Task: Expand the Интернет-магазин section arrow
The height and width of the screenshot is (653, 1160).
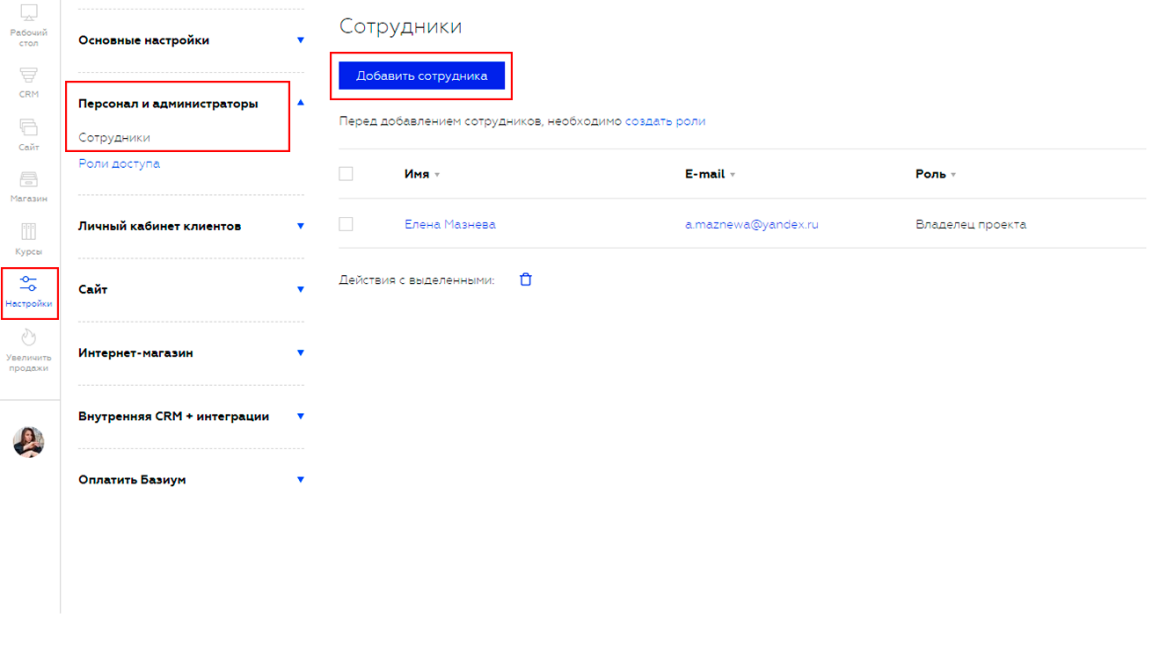Action: (x=300, y=353)
